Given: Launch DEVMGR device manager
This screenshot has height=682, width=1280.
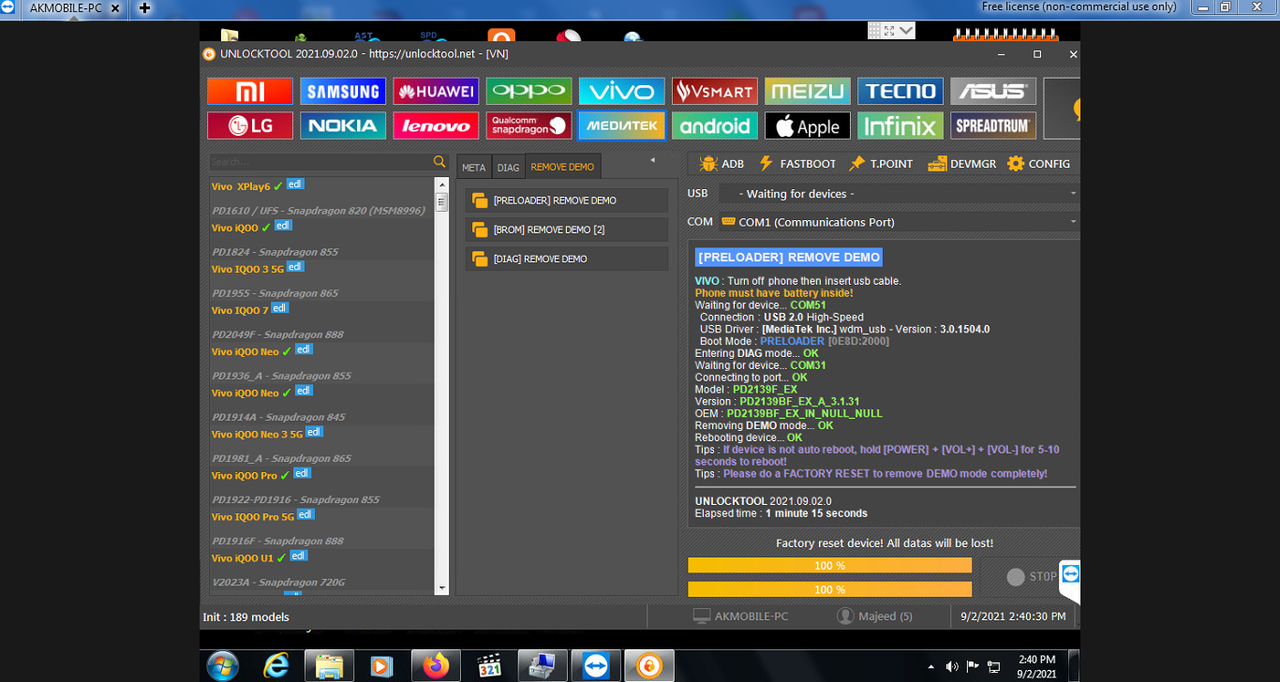Looking at the screenshot, I should pos(962,164).
